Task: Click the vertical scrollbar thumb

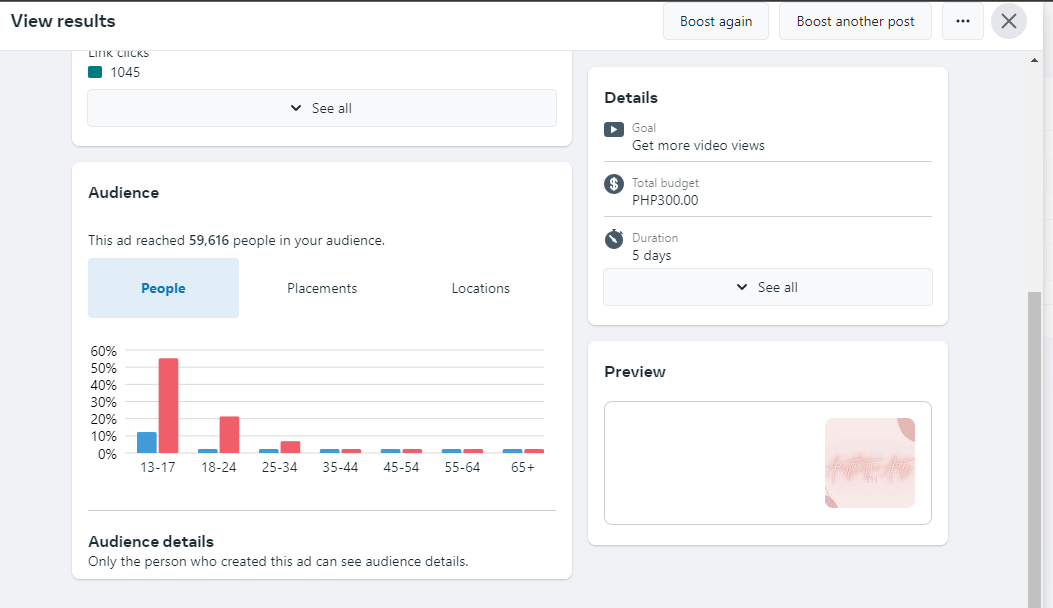Action: 1034,449
